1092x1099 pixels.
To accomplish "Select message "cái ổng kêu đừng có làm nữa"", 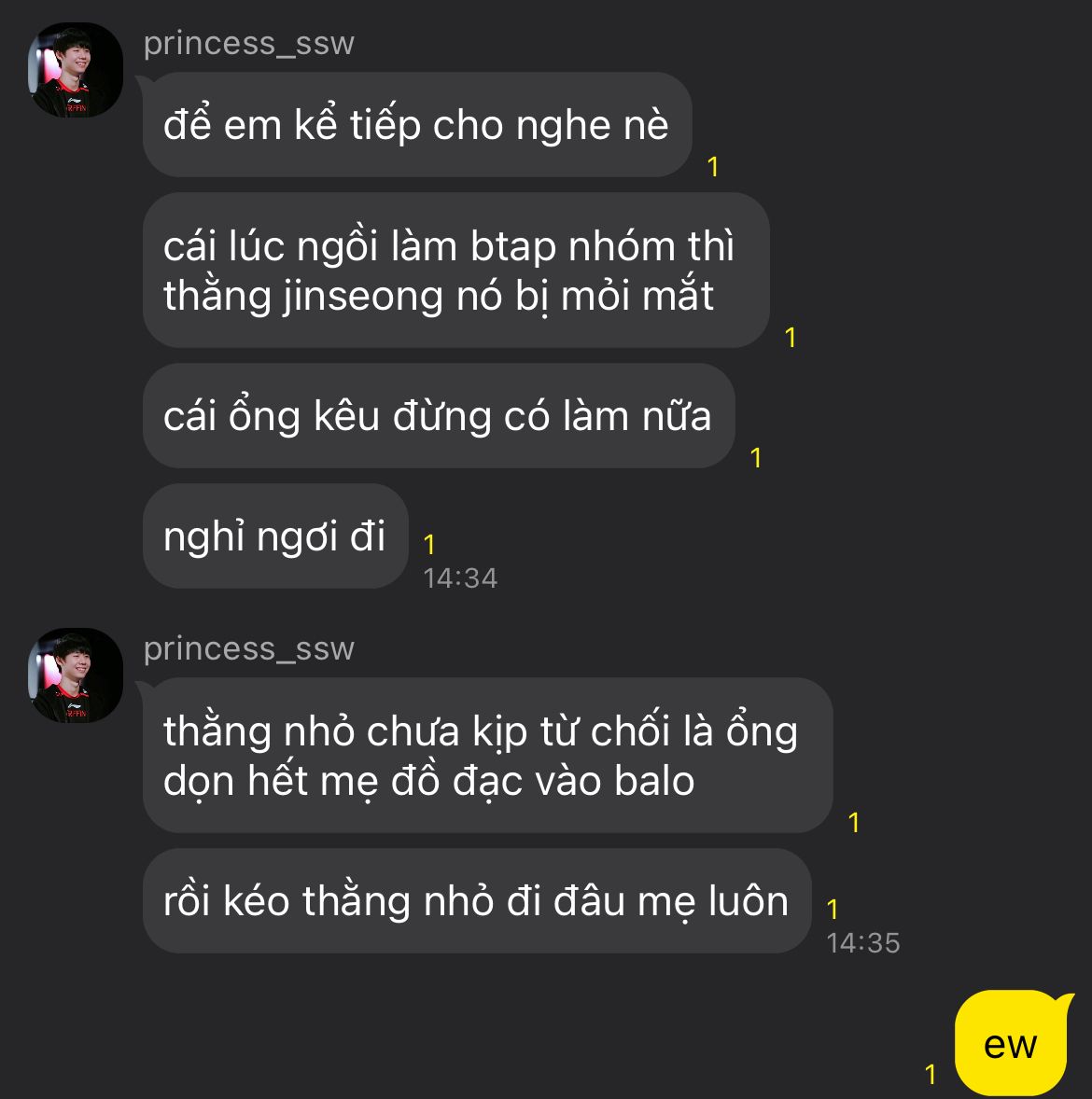I will point(439,416).
